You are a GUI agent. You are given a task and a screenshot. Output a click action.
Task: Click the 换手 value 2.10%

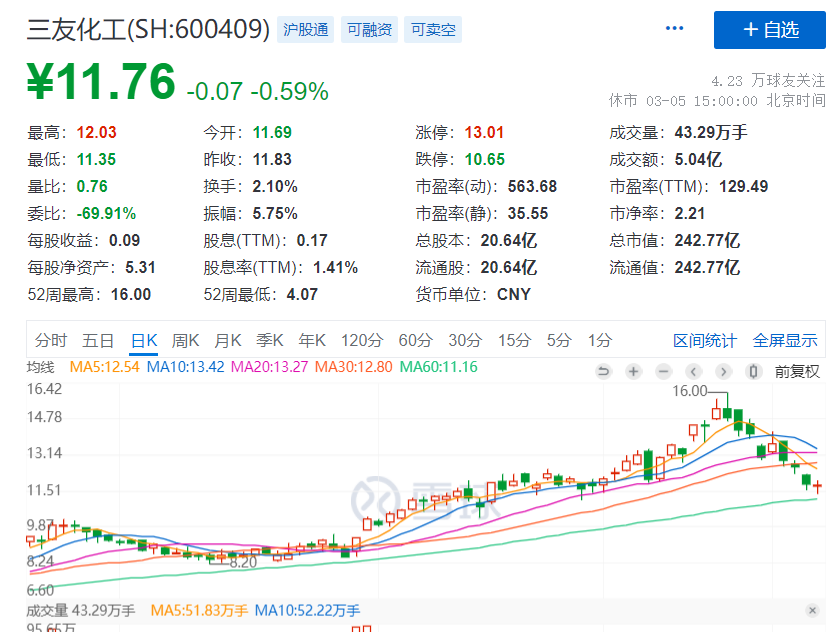pyautogui.click(x=275, y=186)
